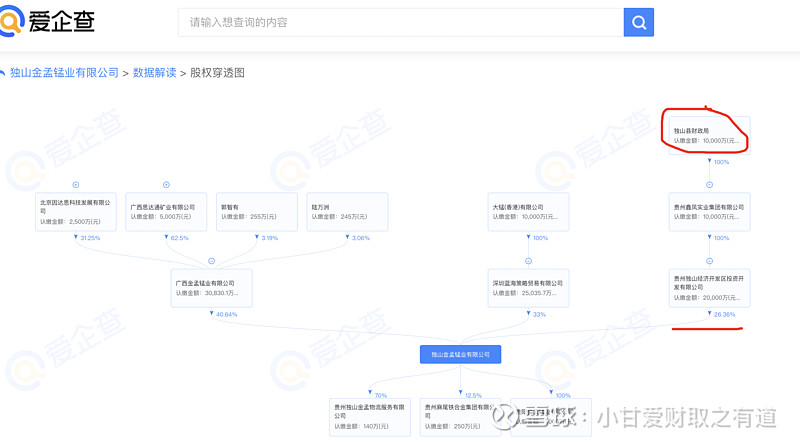The image size is (800, 442).
Task: Expand shareholders above 北京因达思科技发展有限公司
Action: pos(76,185)
